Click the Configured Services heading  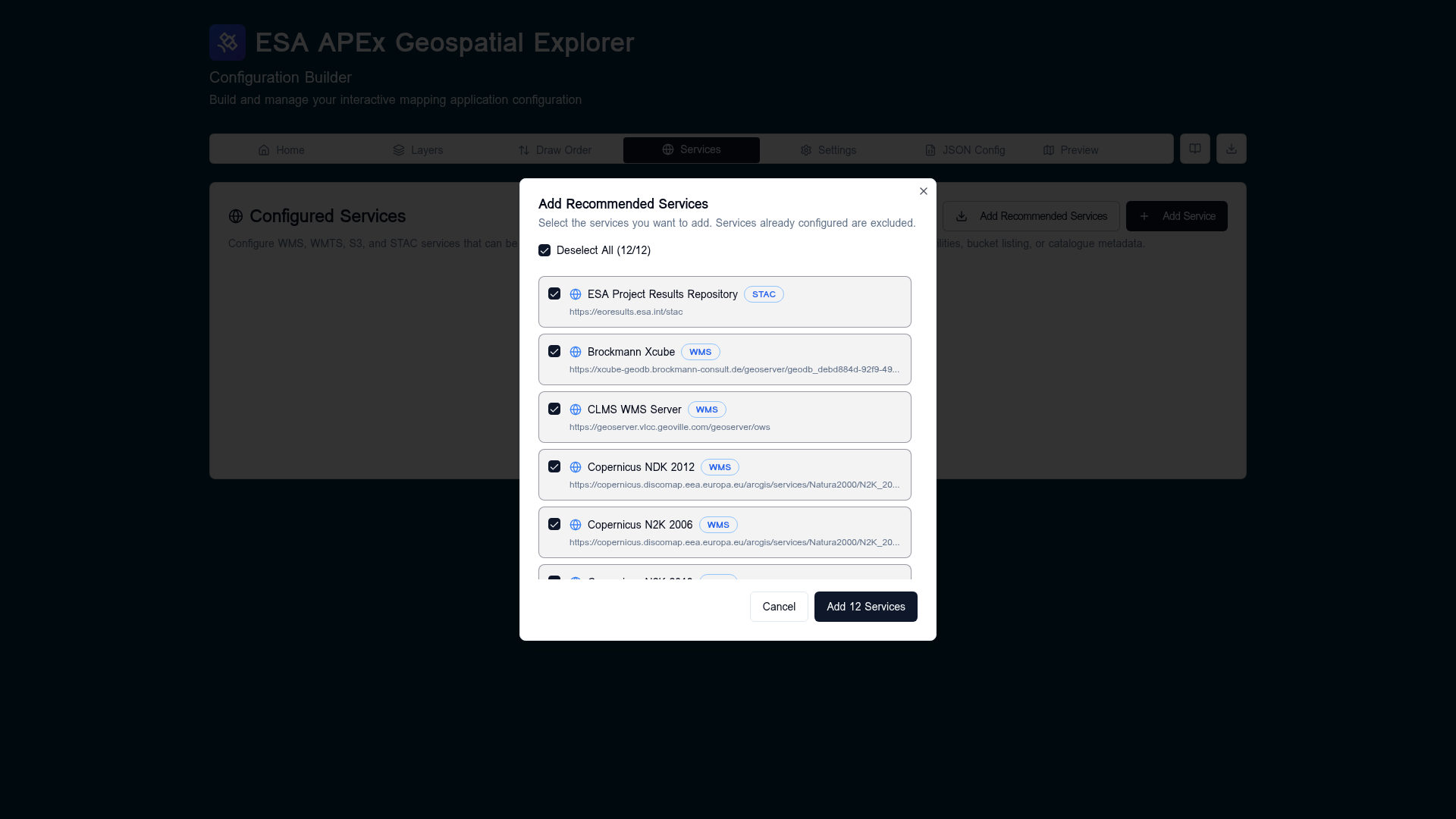pyautogui.click(x=328, y=216)
